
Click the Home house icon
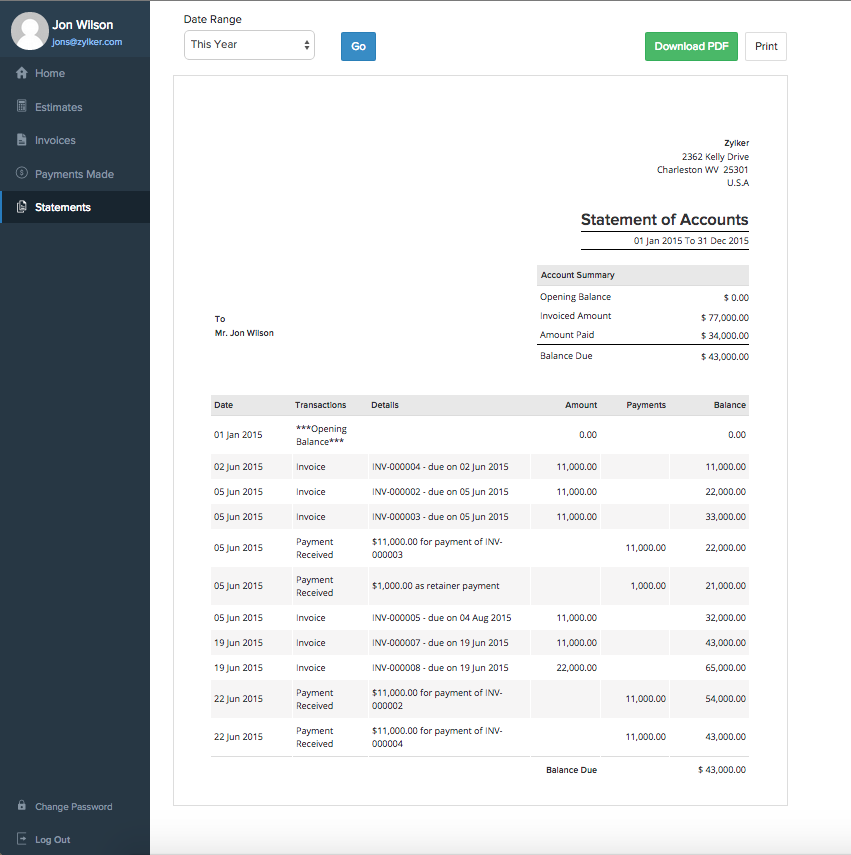22,73
